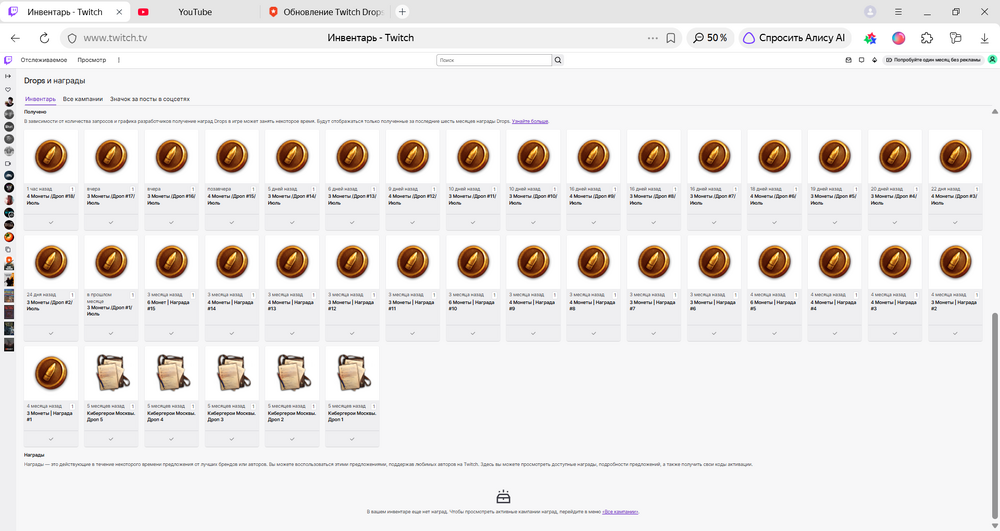1000x531 pixels.
Task: Click 'Кибергерои Москвы. Дроп 4' title
Action: pyautogui.click(x=170, y=416)
